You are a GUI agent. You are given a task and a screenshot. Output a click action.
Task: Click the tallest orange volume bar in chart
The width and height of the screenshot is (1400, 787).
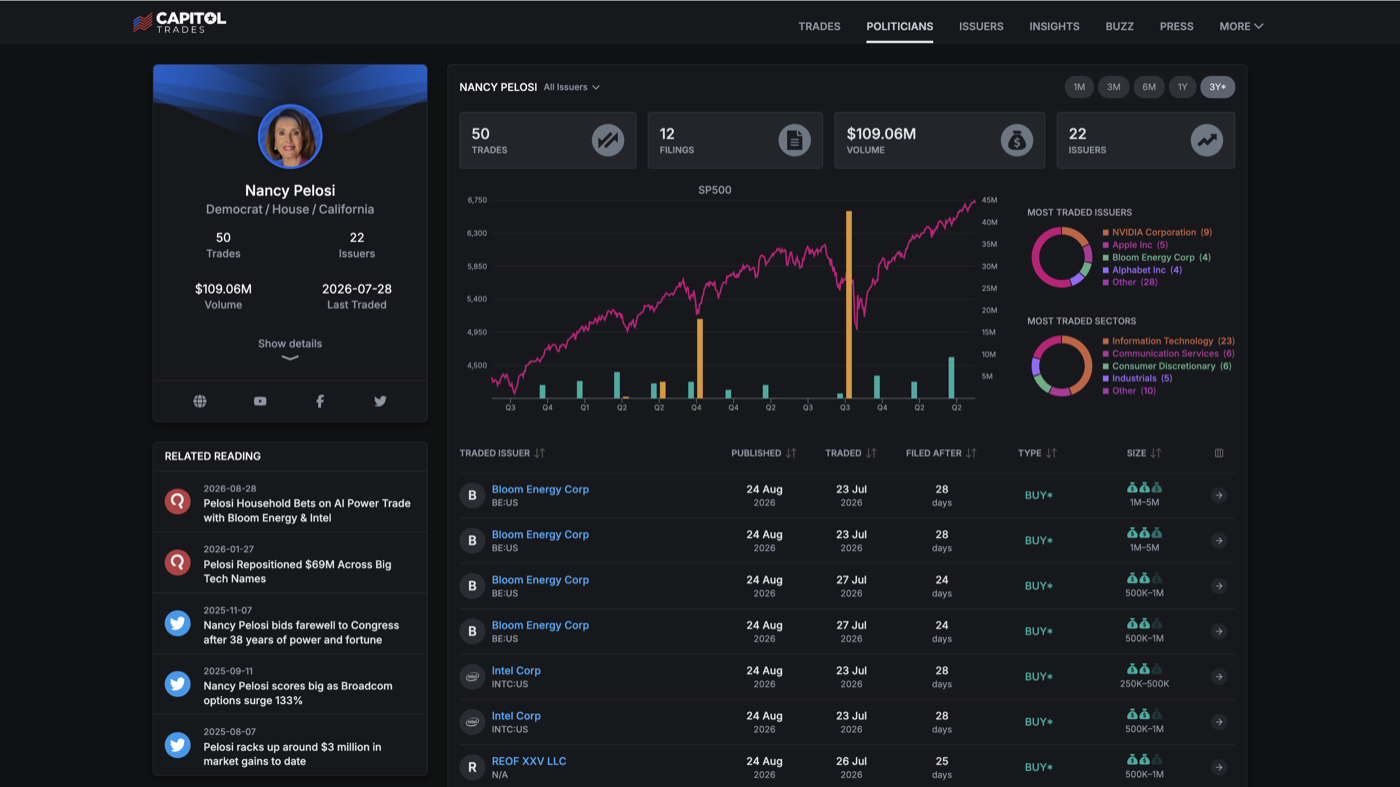(x=849, y=305)
